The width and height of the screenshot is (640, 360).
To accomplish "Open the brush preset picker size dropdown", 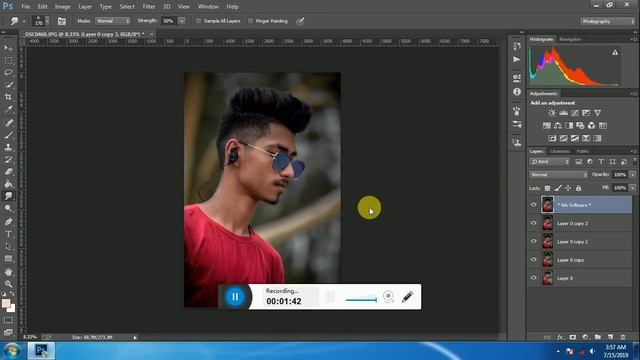I will [47, 21].
